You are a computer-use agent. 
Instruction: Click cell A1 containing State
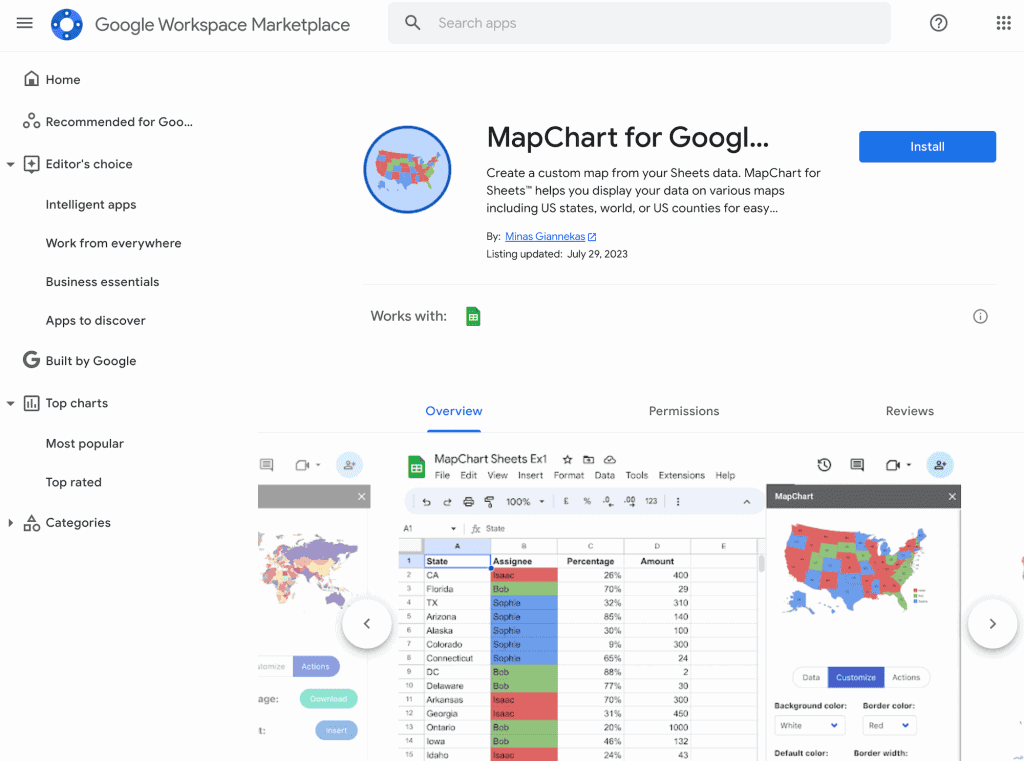point(457,561)
